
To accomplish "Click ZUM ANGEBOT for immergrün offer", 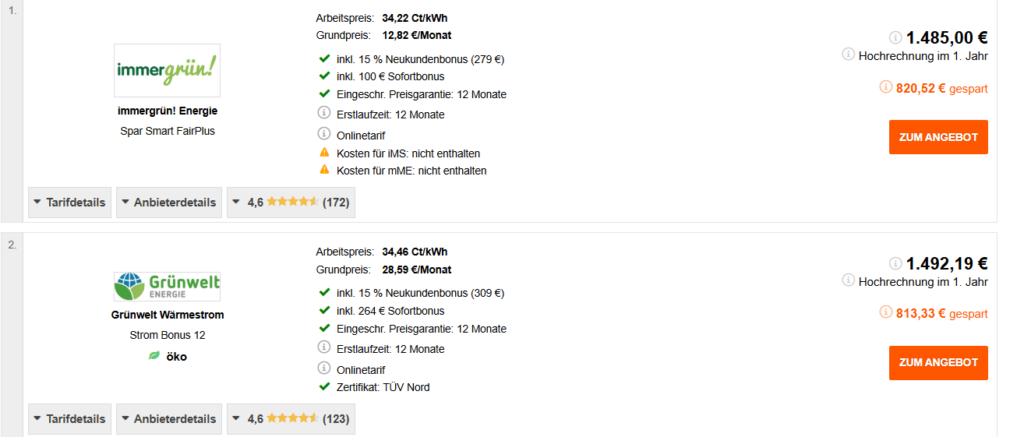I will [938, 137].
